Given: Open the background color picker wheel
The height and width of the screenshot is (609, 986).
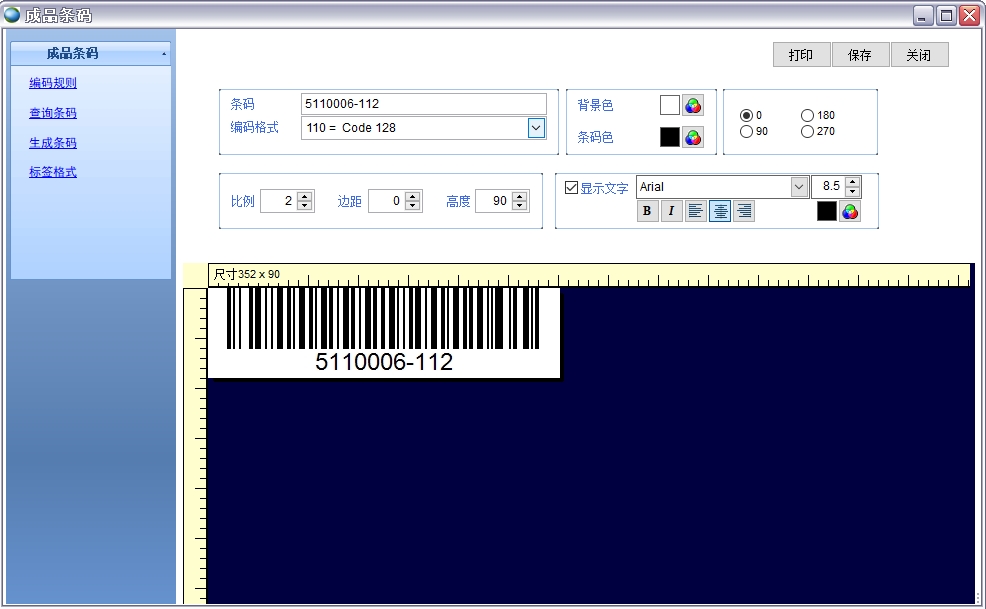Looking at the screenshot, I should tap(694, 106).
